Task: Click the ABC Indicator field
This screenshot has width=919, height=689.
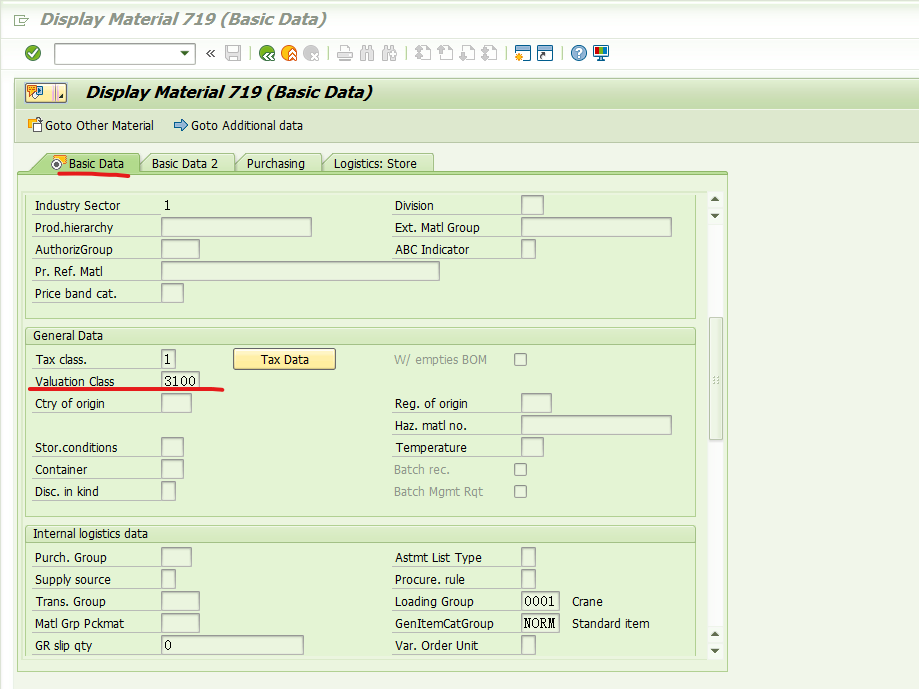Action: (x=528, y=249)
